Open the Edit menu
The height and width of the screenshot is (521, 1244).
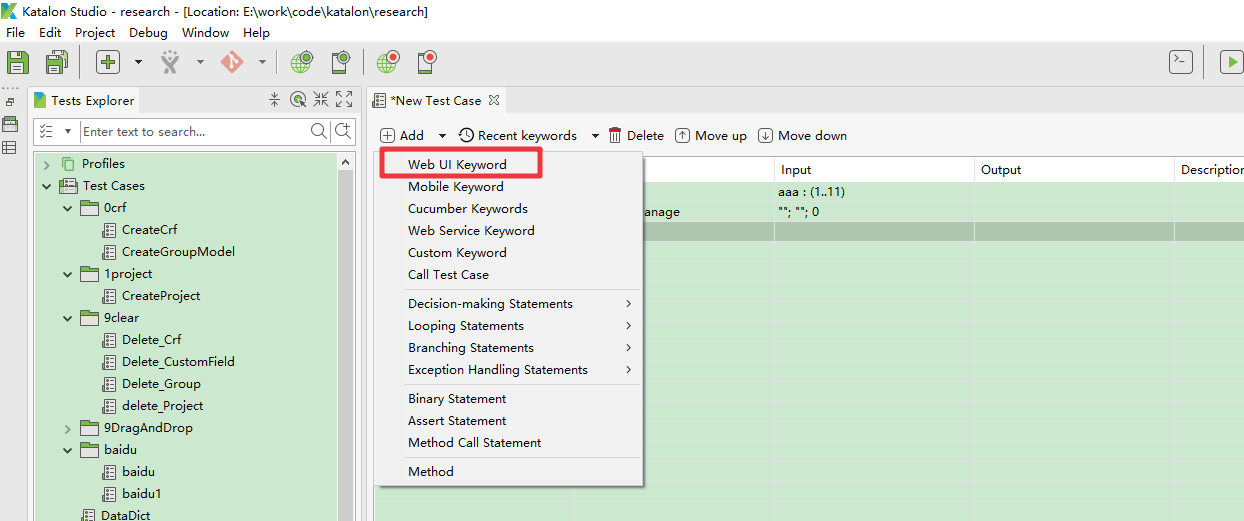50,32
